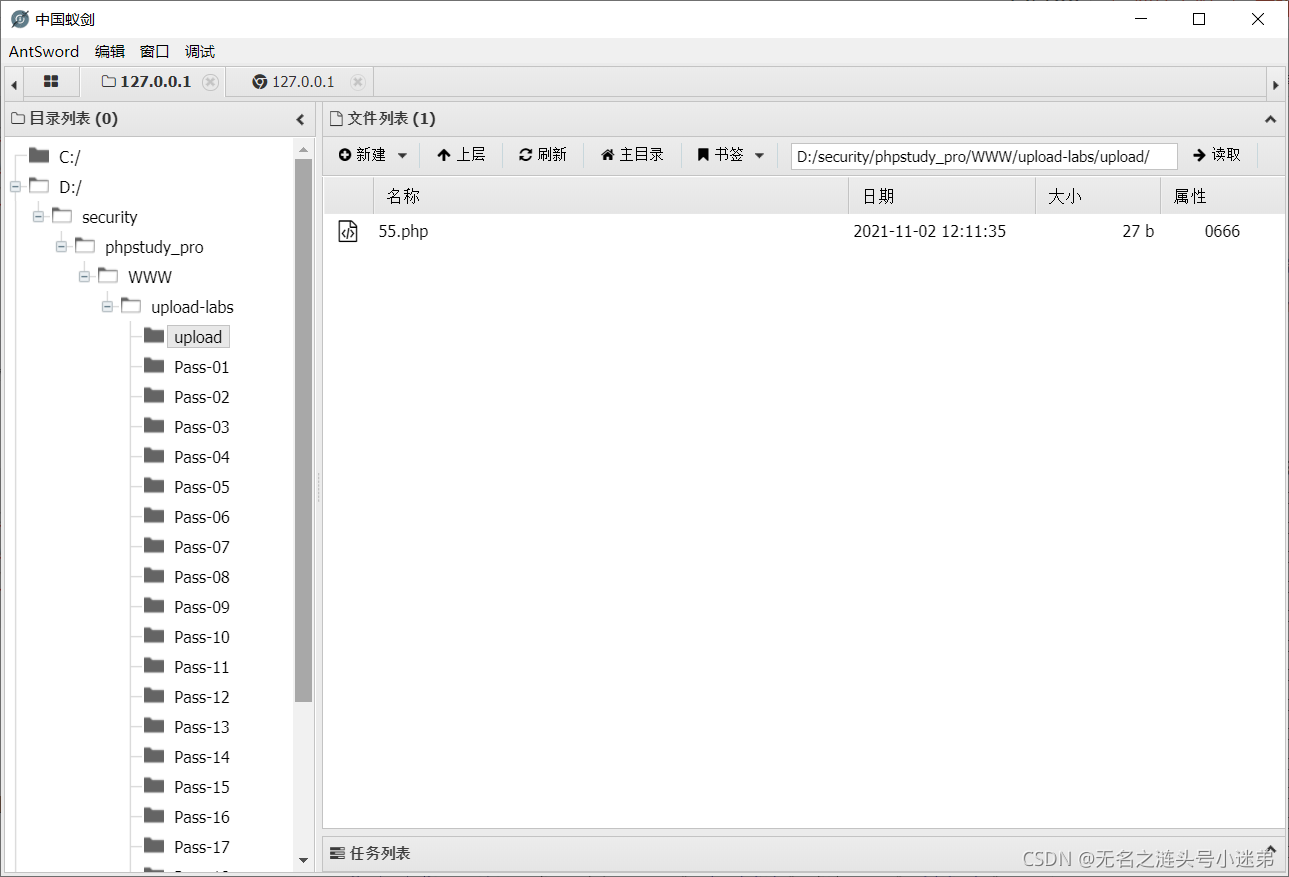1289x877 pixels.
Task: Sort files by the 名称 column
Action: 611,196
